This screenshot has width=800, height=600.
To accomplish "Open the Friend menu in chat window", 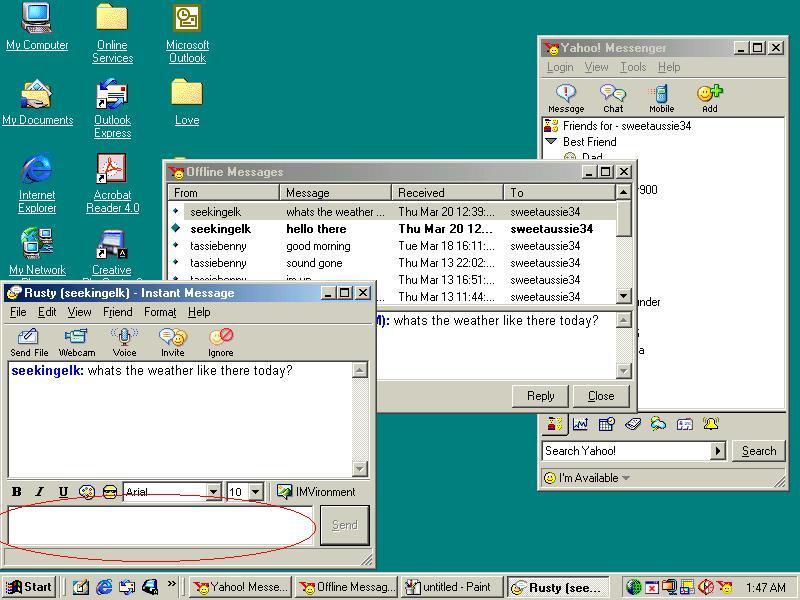I will click(x=117, y=312).
